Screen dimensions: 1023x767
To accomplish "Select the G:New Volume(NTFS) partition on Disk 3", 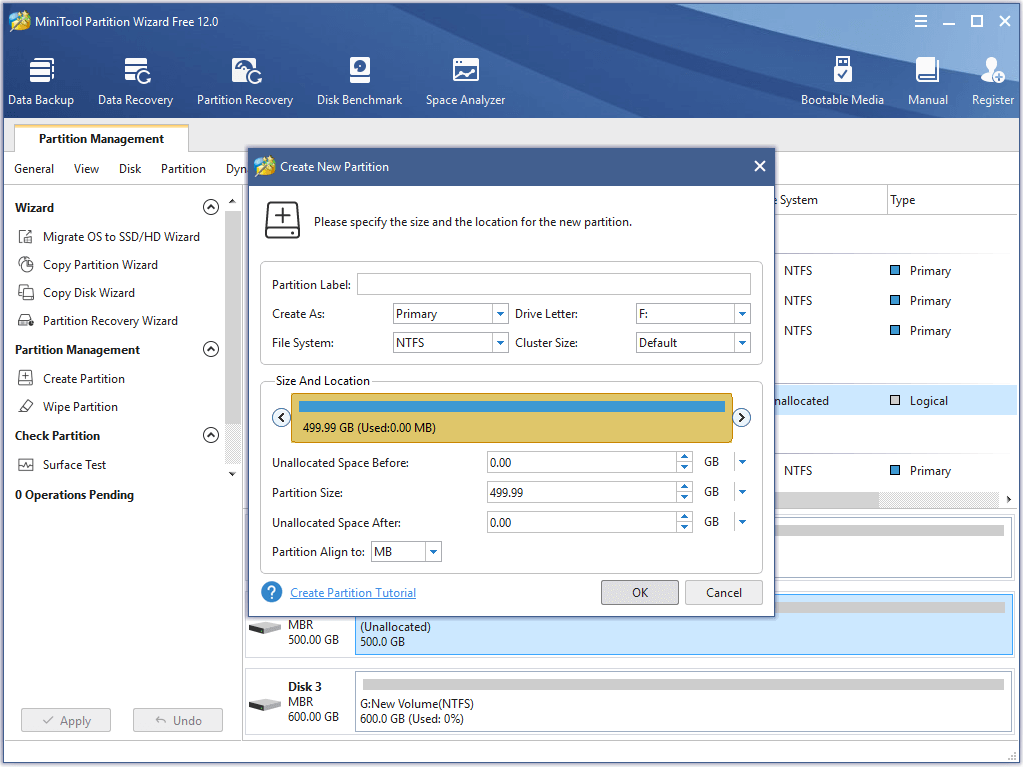I will point(683,702).
